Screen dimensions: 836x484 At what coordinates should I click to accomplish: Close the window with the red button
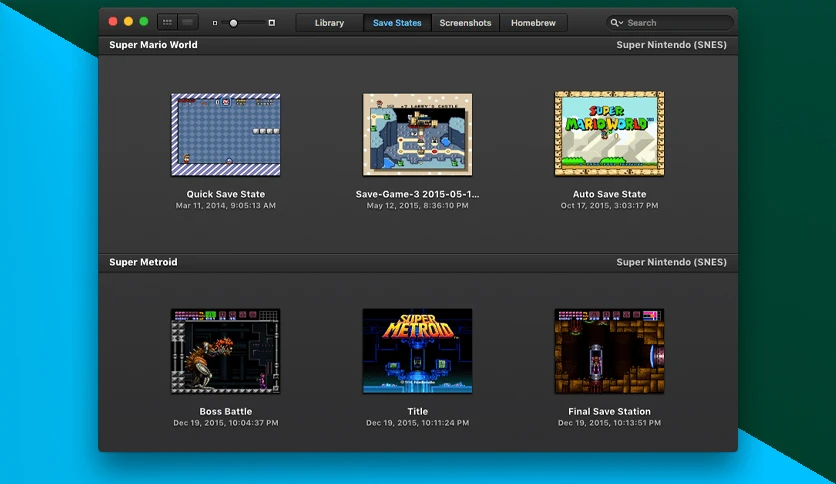pos(113,21)
